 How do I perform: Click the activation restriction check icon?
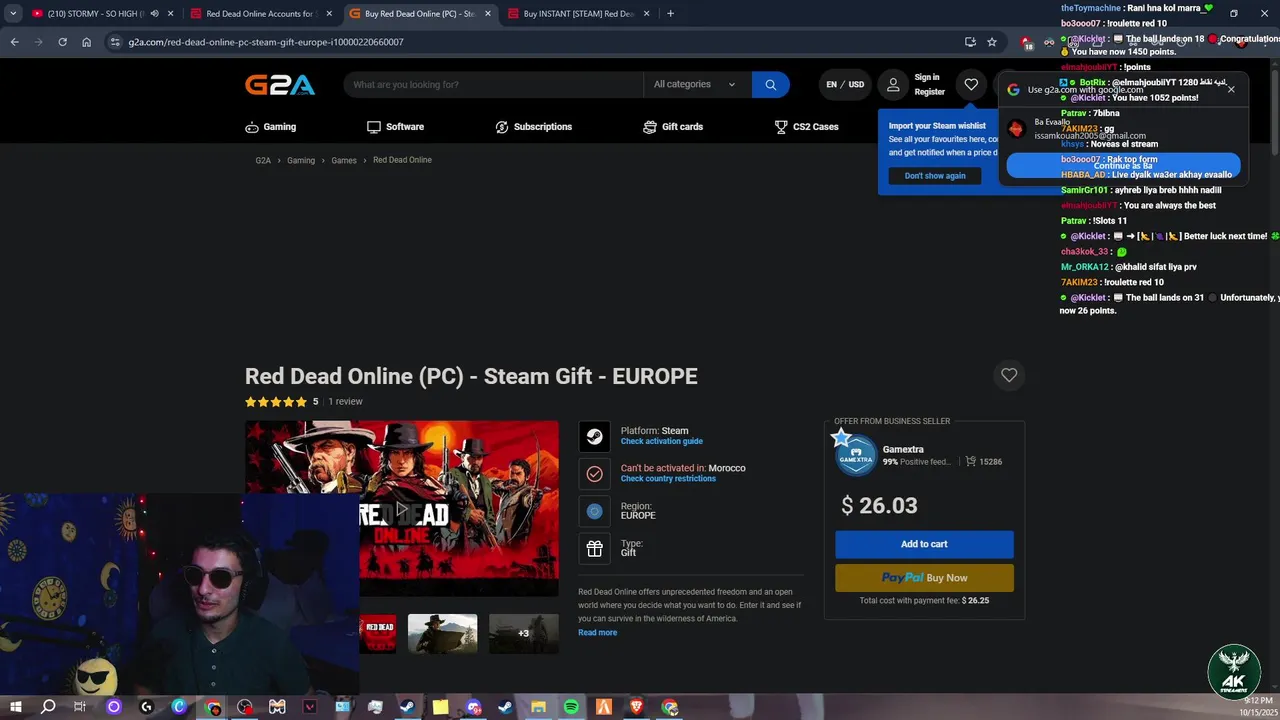click(594, 473)
